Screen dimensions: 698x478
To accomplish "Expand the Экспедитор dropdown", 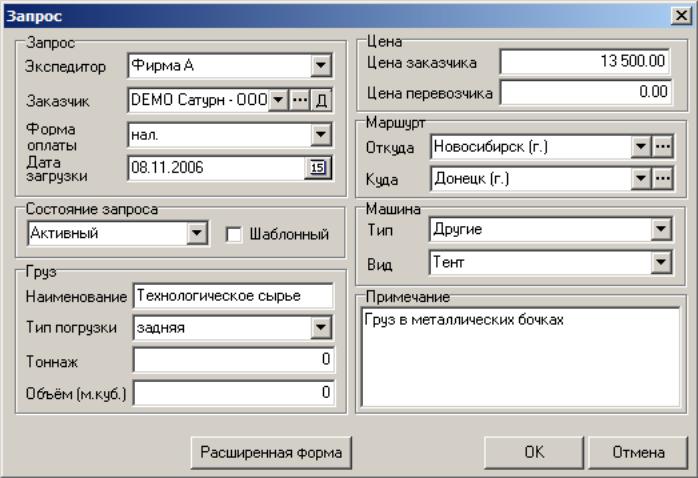I will pos(321,66).
